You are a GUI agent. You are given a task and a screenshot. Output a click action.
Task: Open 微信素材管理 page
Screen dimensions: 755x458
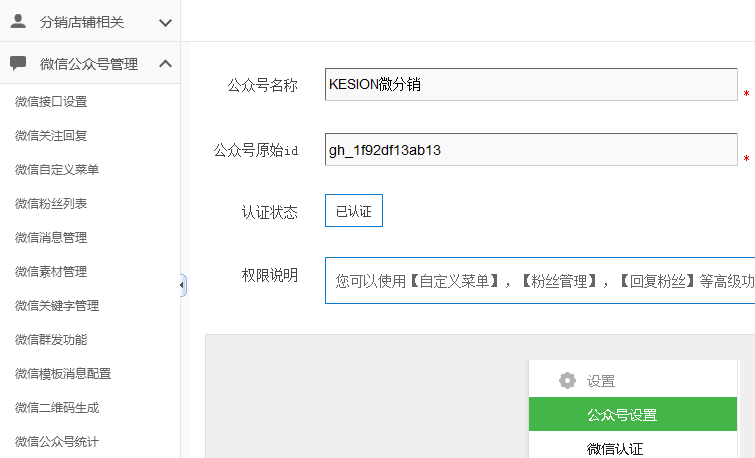51,271
